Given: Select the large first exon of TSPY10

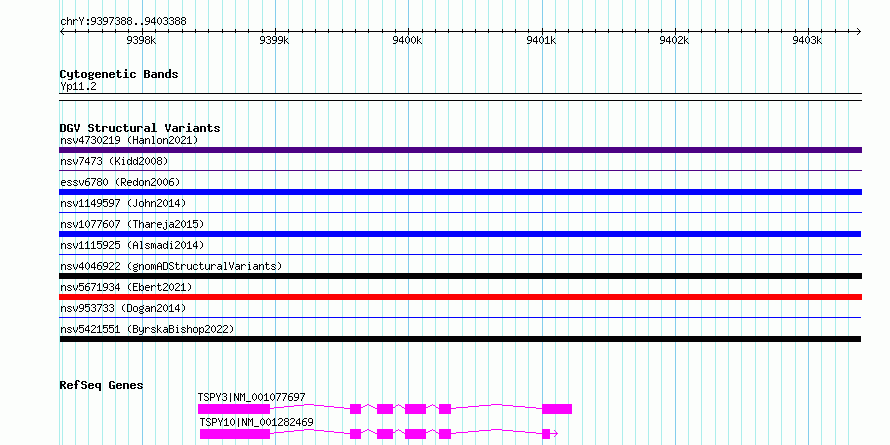Looking at the screenshot, I should click(235, 434).
